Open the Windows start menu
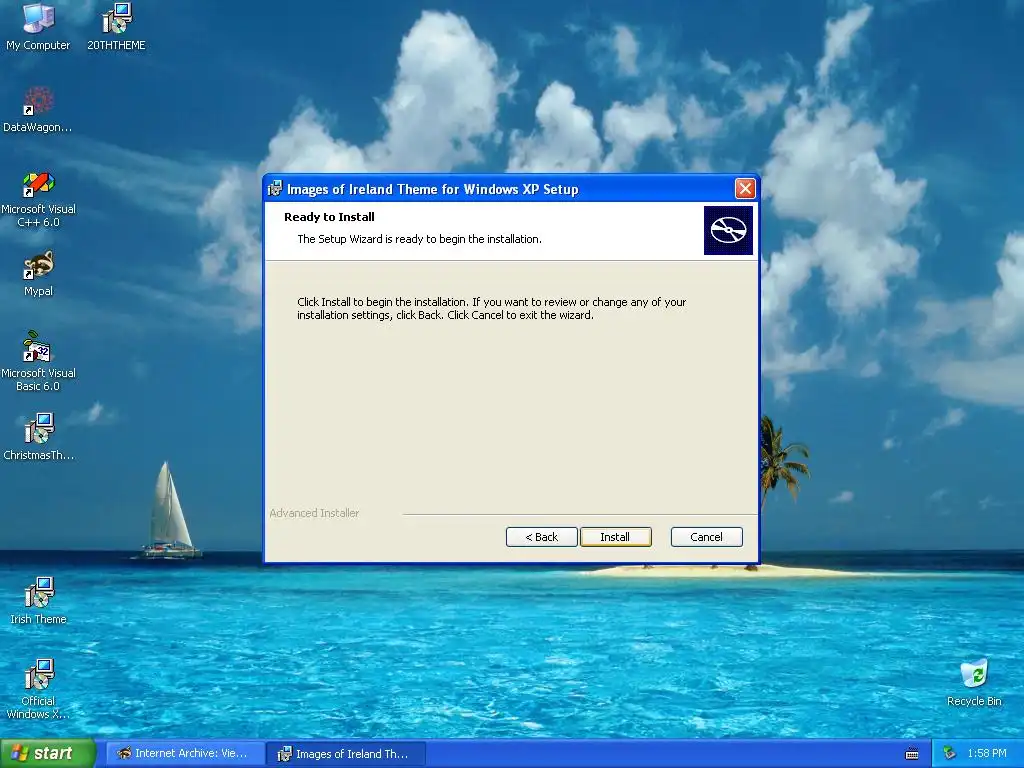Screen dimensions: 1024x768 coord(48,754)
